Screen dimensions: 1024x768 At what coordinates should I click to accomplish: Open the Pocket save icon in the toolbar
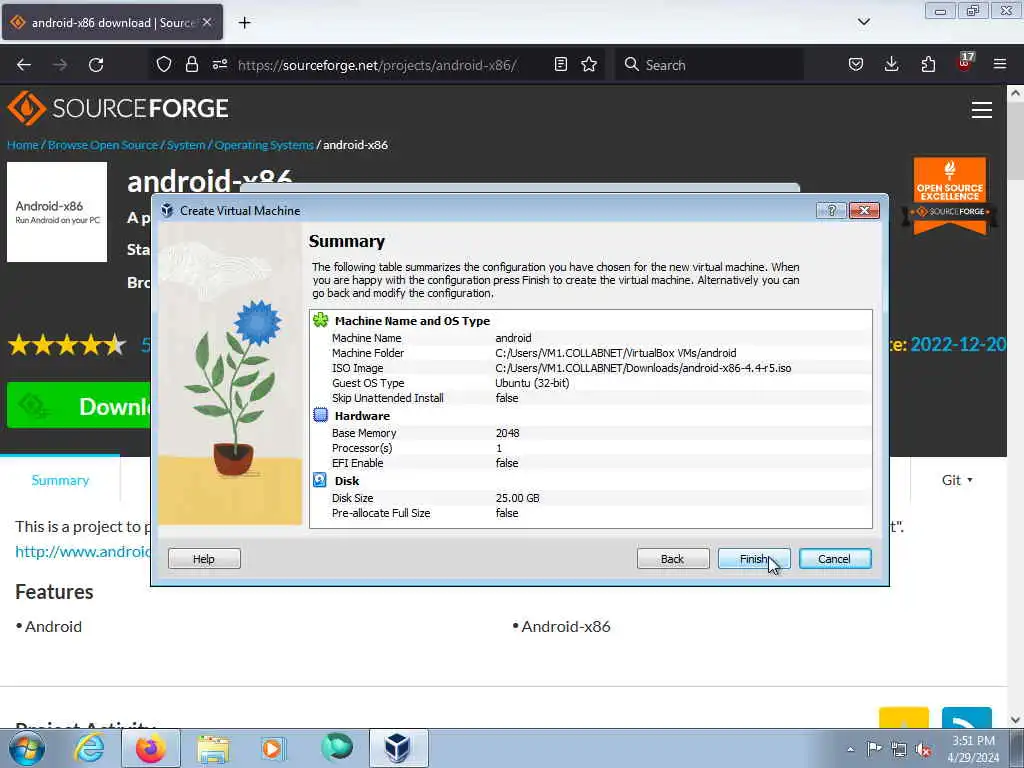click(856, 65)
